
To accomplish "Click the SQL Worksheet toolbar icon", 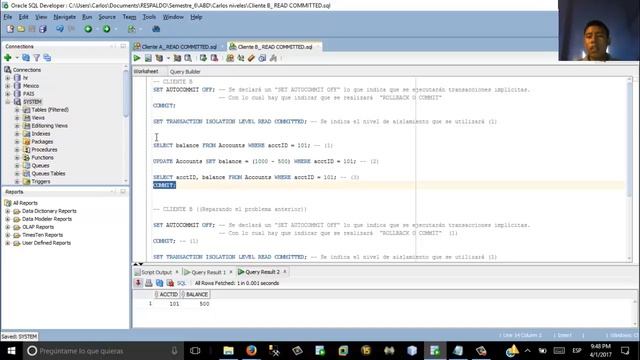I will [131, 29].
